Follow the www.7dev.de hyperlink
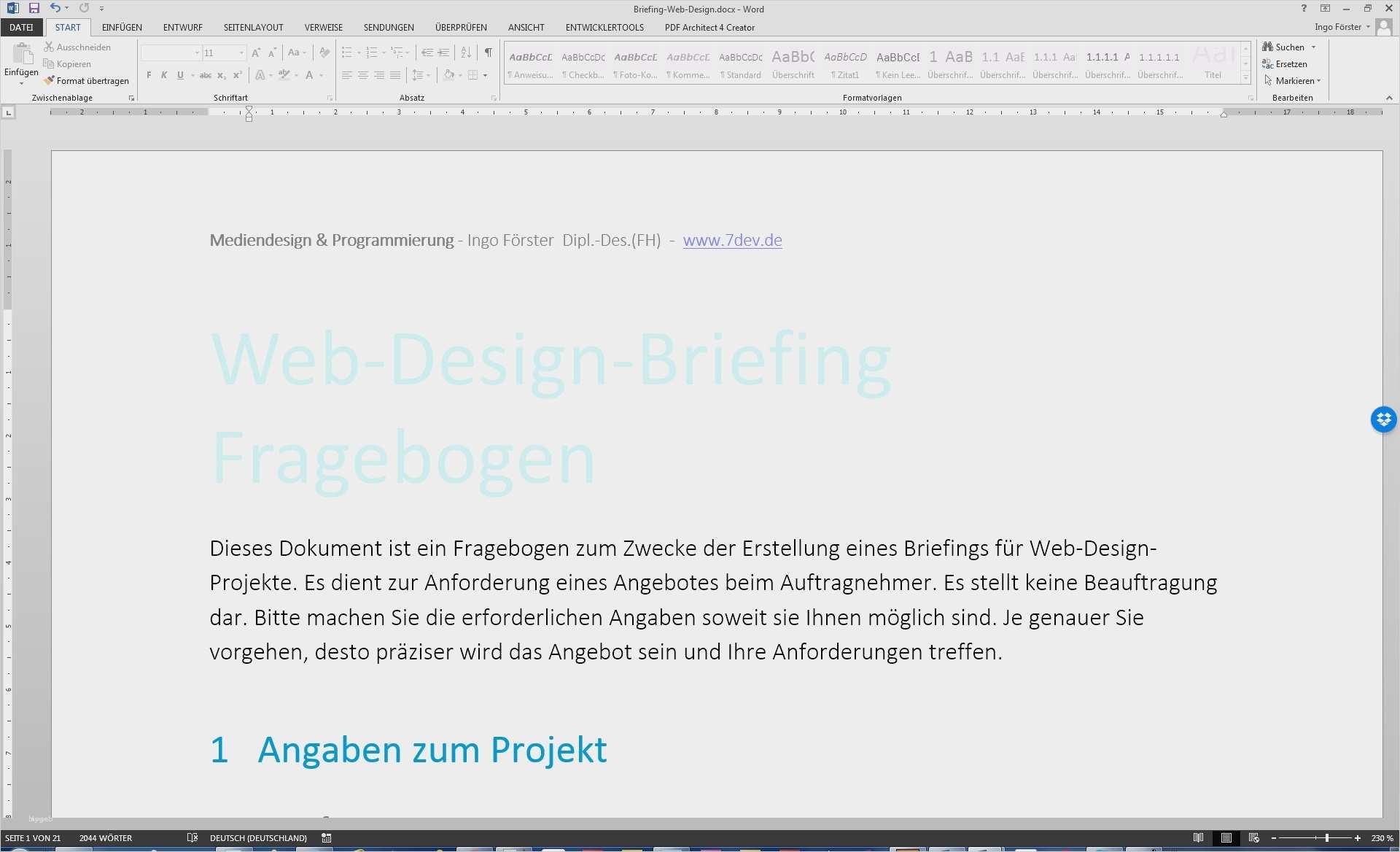 point(732,240)
